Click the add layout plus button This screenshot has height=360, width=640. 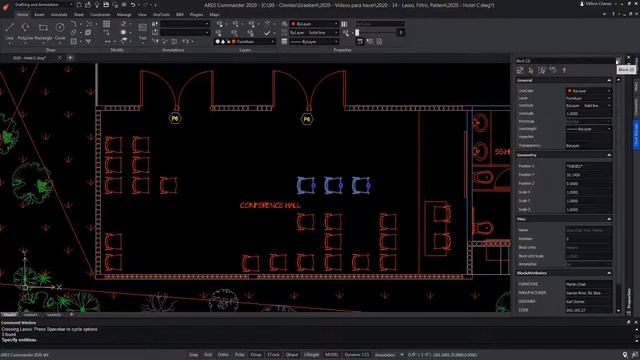coord(71,315)
